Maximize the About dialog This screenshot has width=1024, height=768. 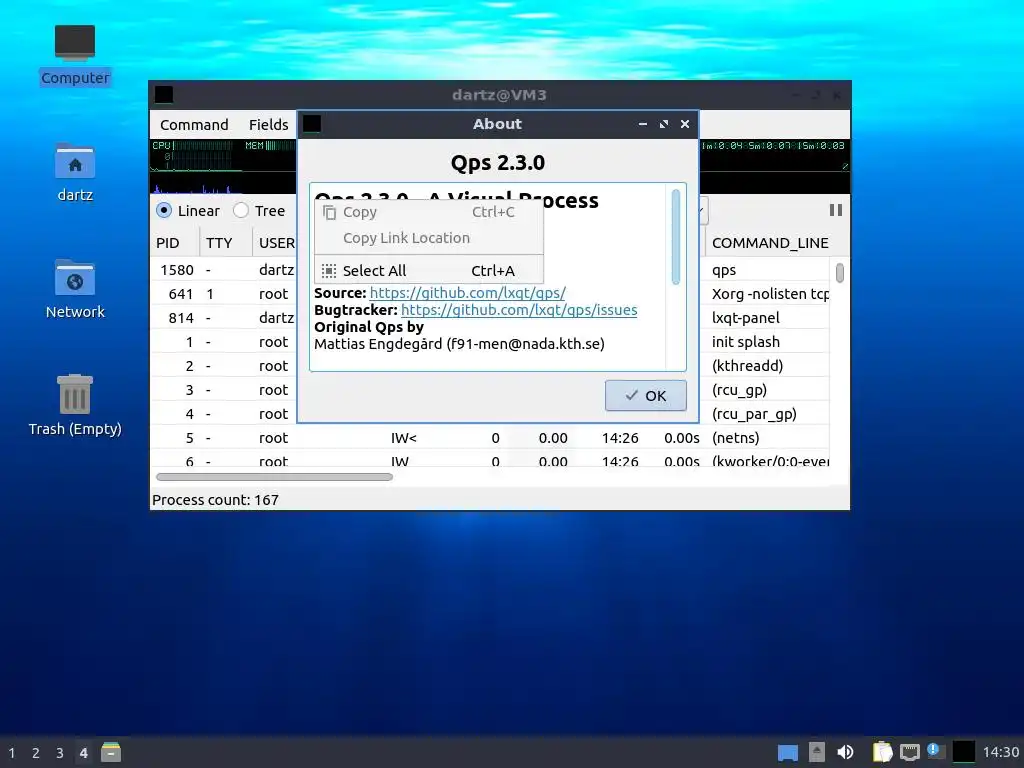click(664, 124)
